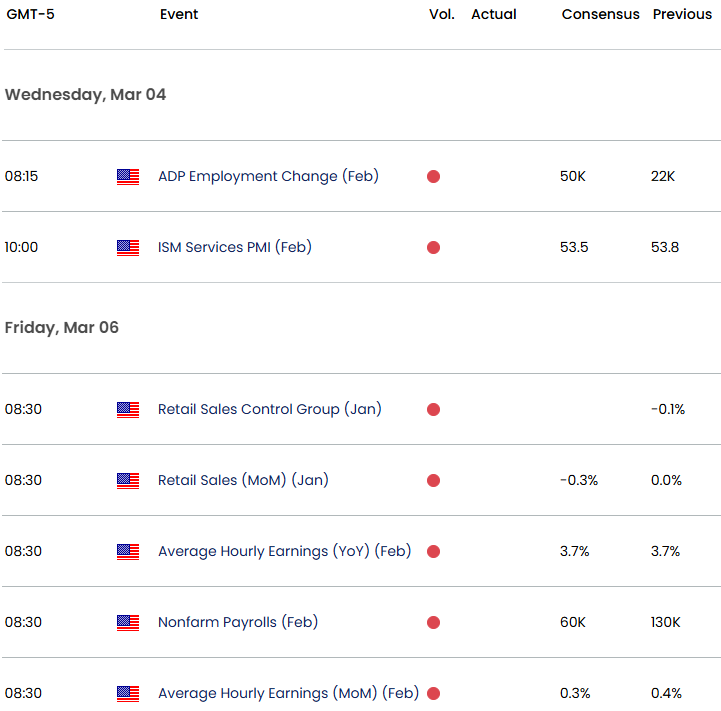Open the GMT-5 timezone header
Image resolution: width=721 pixels, height=711 pixels.
pyautogui.click(x=29, y=15)
